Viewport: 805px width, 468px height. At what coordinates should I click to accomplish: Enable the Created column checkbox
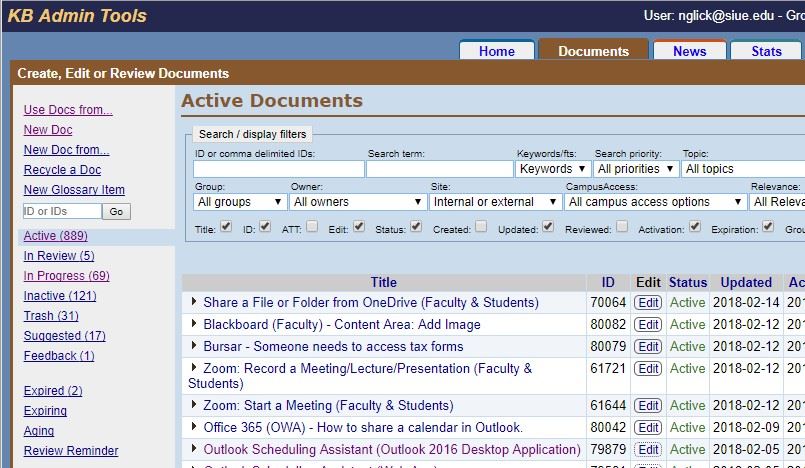[x=482, y=227]
